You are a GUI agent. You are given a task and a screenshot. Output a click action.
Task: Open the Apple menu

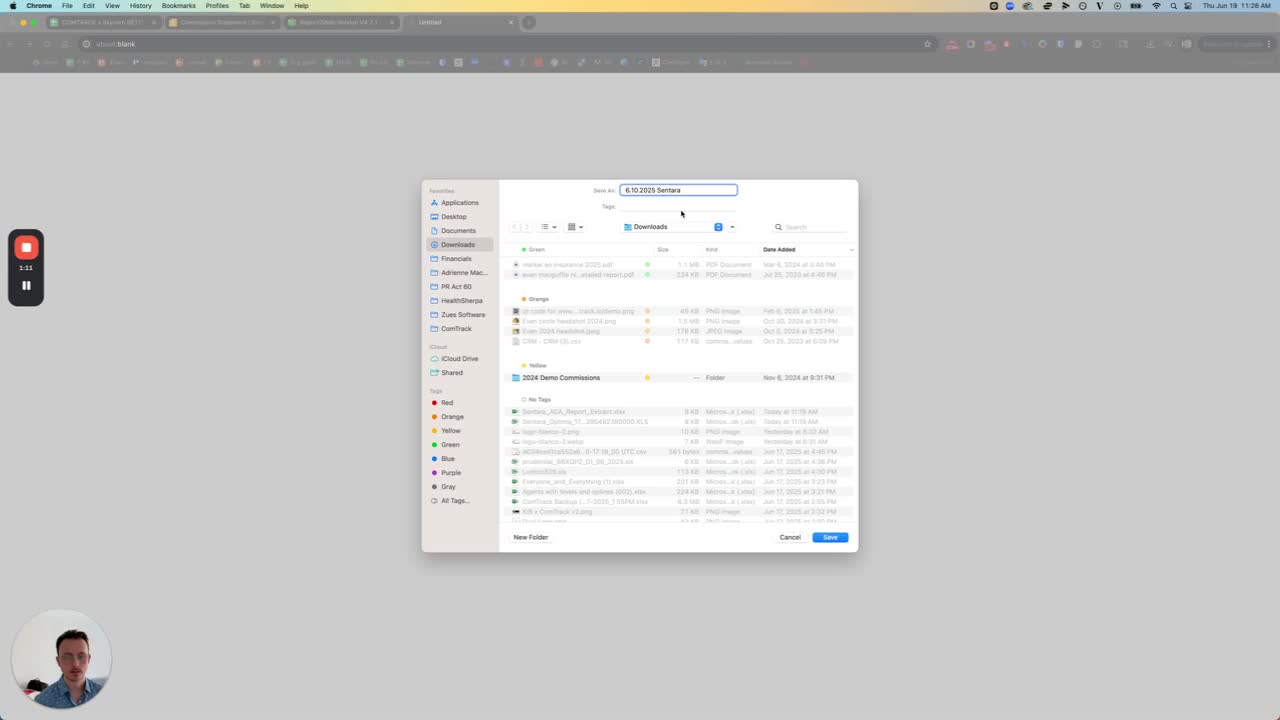(x=13, y=6)
